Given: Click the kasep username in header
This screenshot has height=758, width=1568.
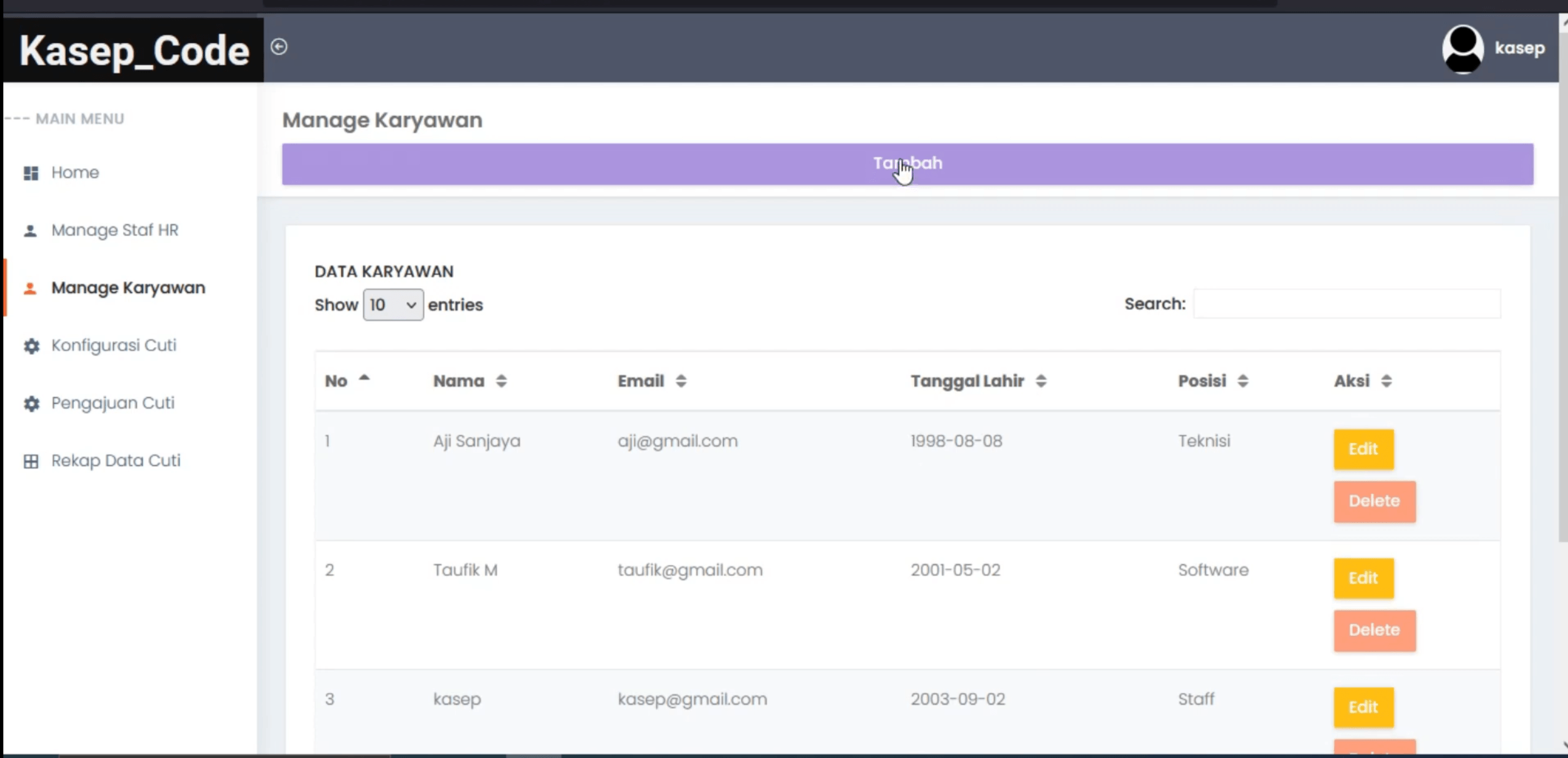Looking at the screenshot, I should [1519, 48].
